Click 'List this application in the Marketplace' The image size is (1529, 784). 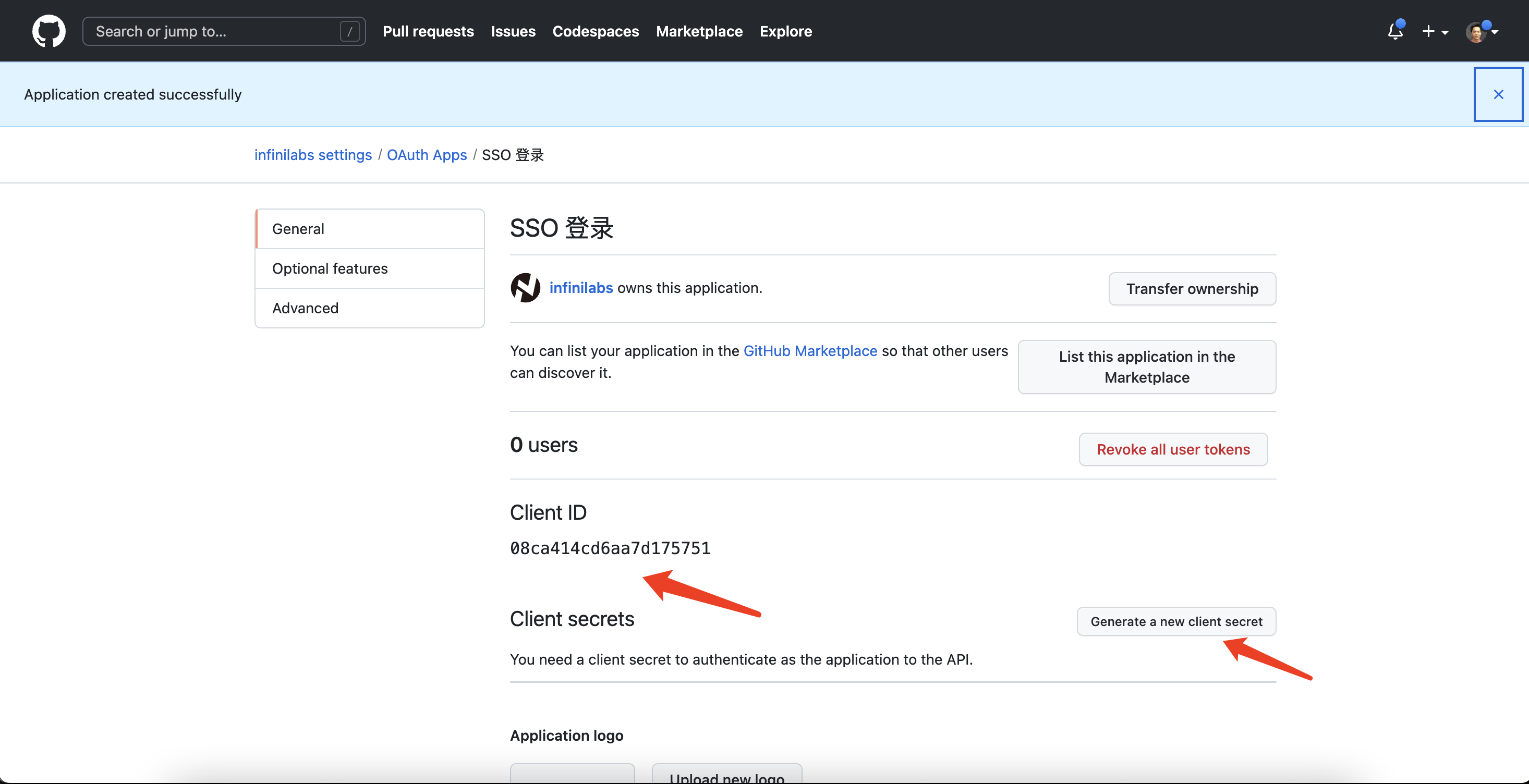coord(1146,367)
